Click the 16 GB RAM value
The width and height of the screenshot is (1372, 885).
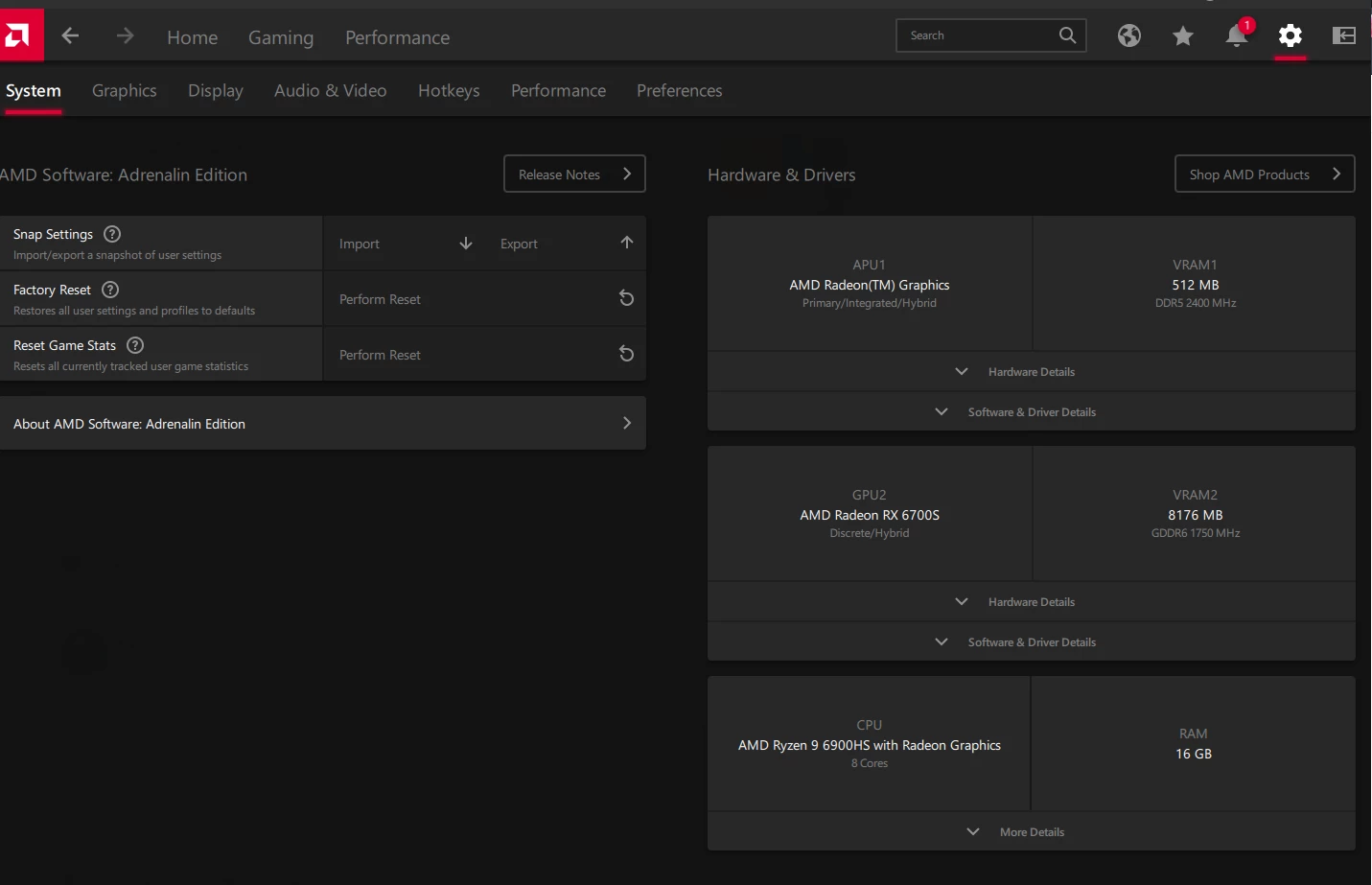[x=1194, y=754]
